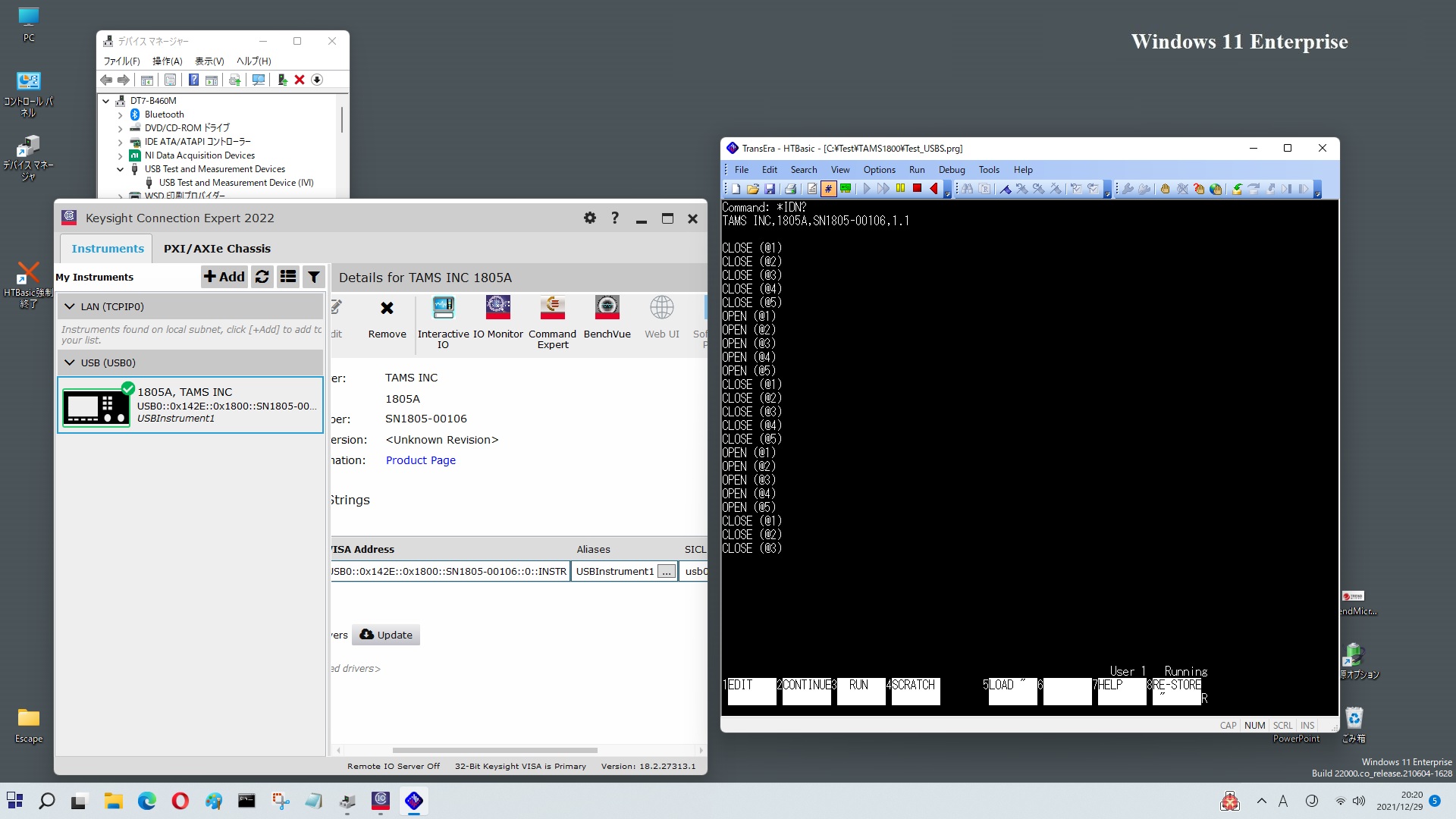Open Windows Start button on taskbar
The image size is (1456, 819).
coord(14,801)
